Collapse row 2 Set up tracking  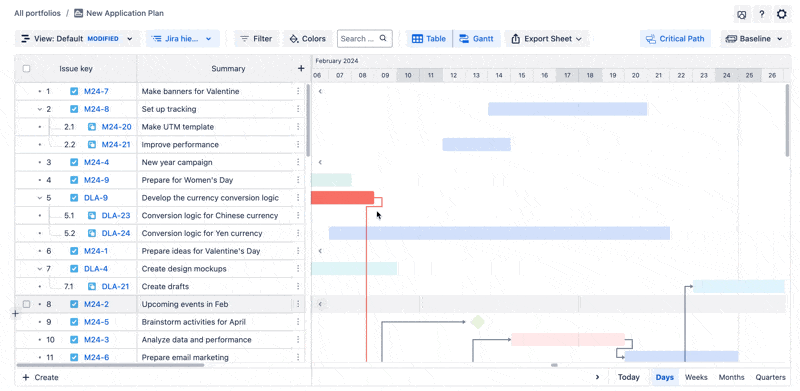[x=39, y=109]
